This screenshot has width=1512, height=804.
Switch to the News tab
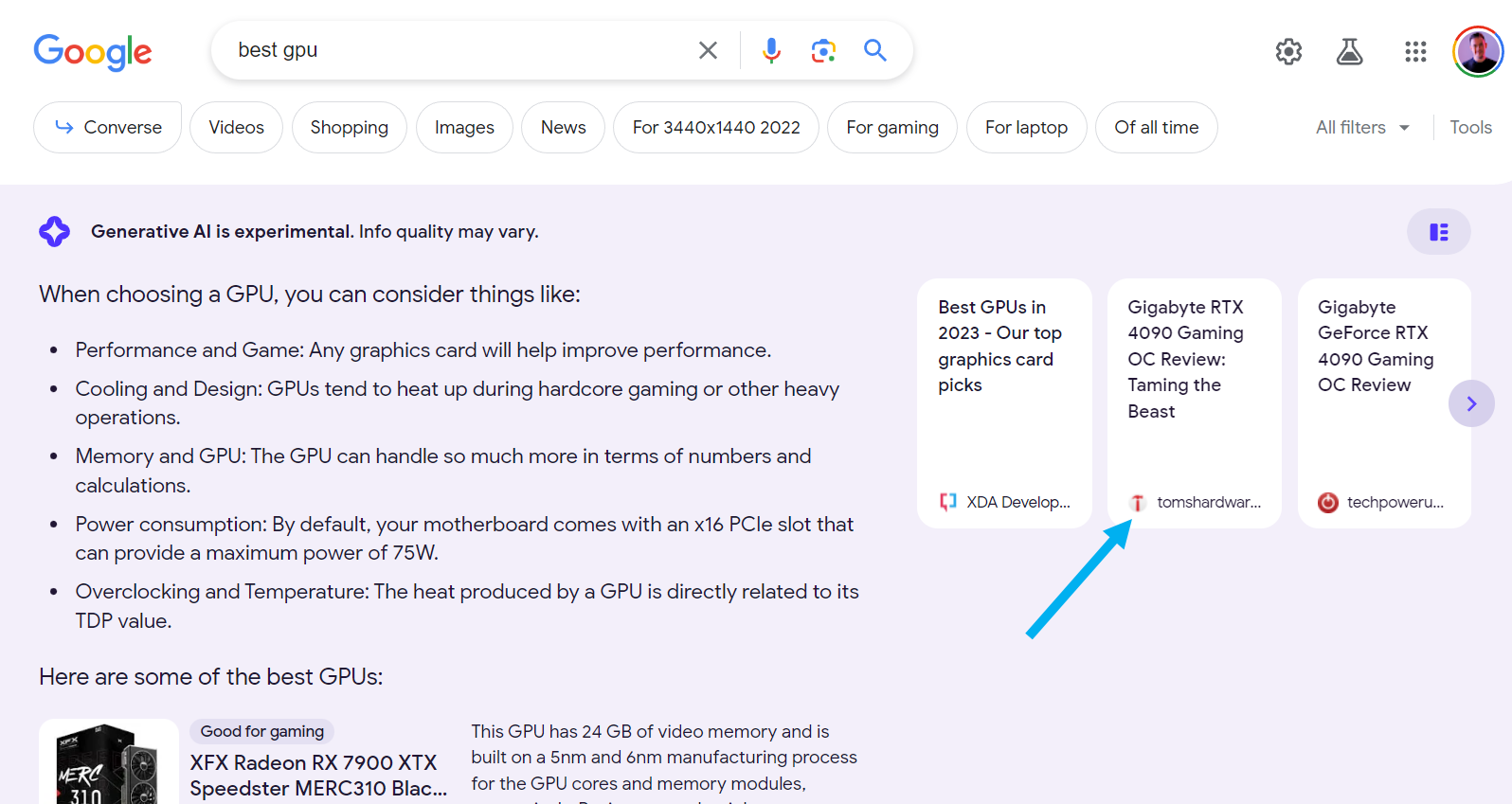[564, 127]
